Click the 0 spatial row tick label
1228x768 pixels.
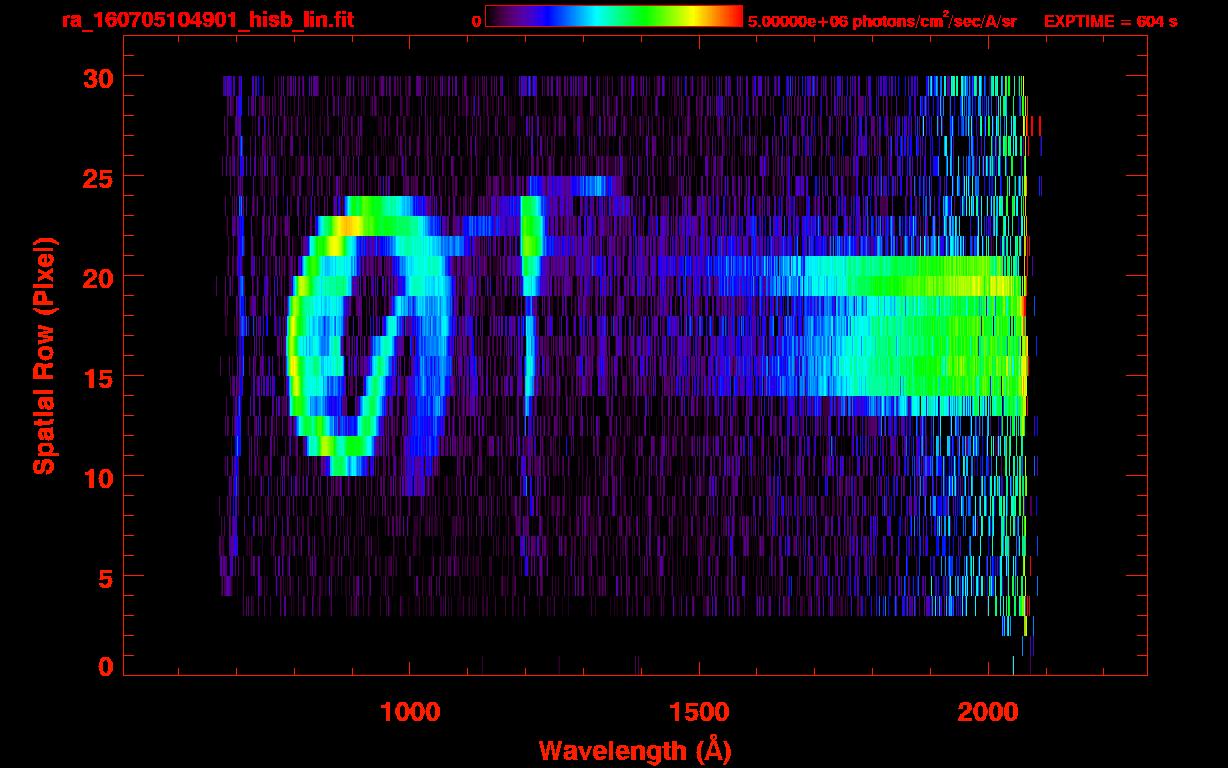point(106,667)
